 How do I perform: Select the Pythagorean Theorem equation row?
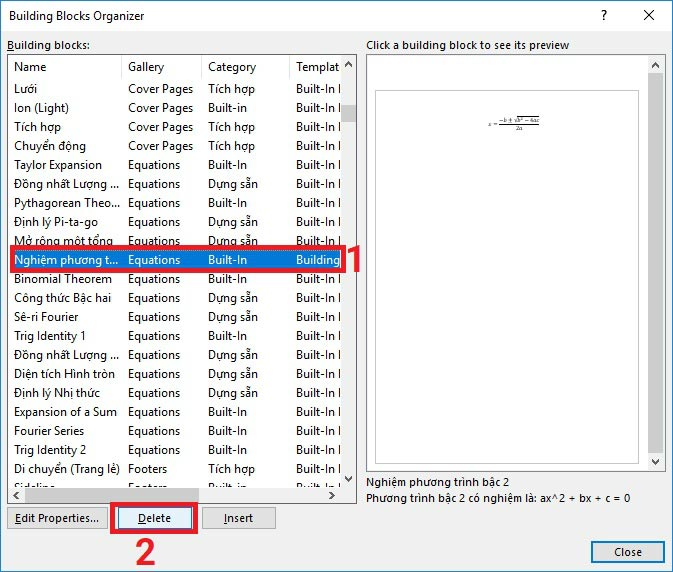click(66, 203)
